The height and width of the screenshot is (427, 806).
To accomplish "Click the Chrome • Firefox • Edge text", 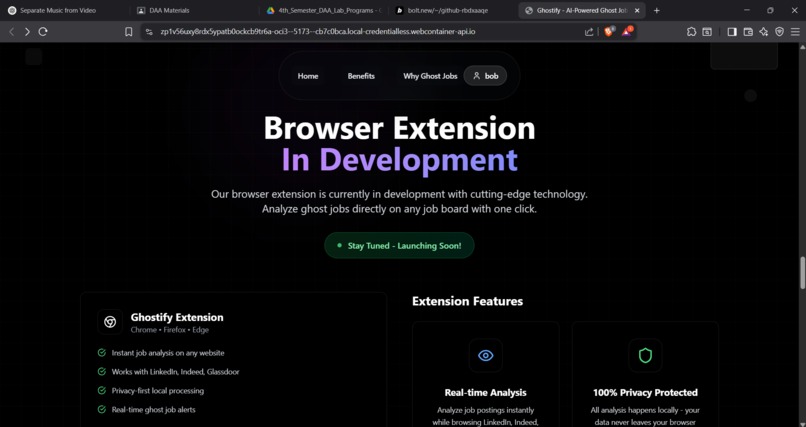I will coord(170,330).
